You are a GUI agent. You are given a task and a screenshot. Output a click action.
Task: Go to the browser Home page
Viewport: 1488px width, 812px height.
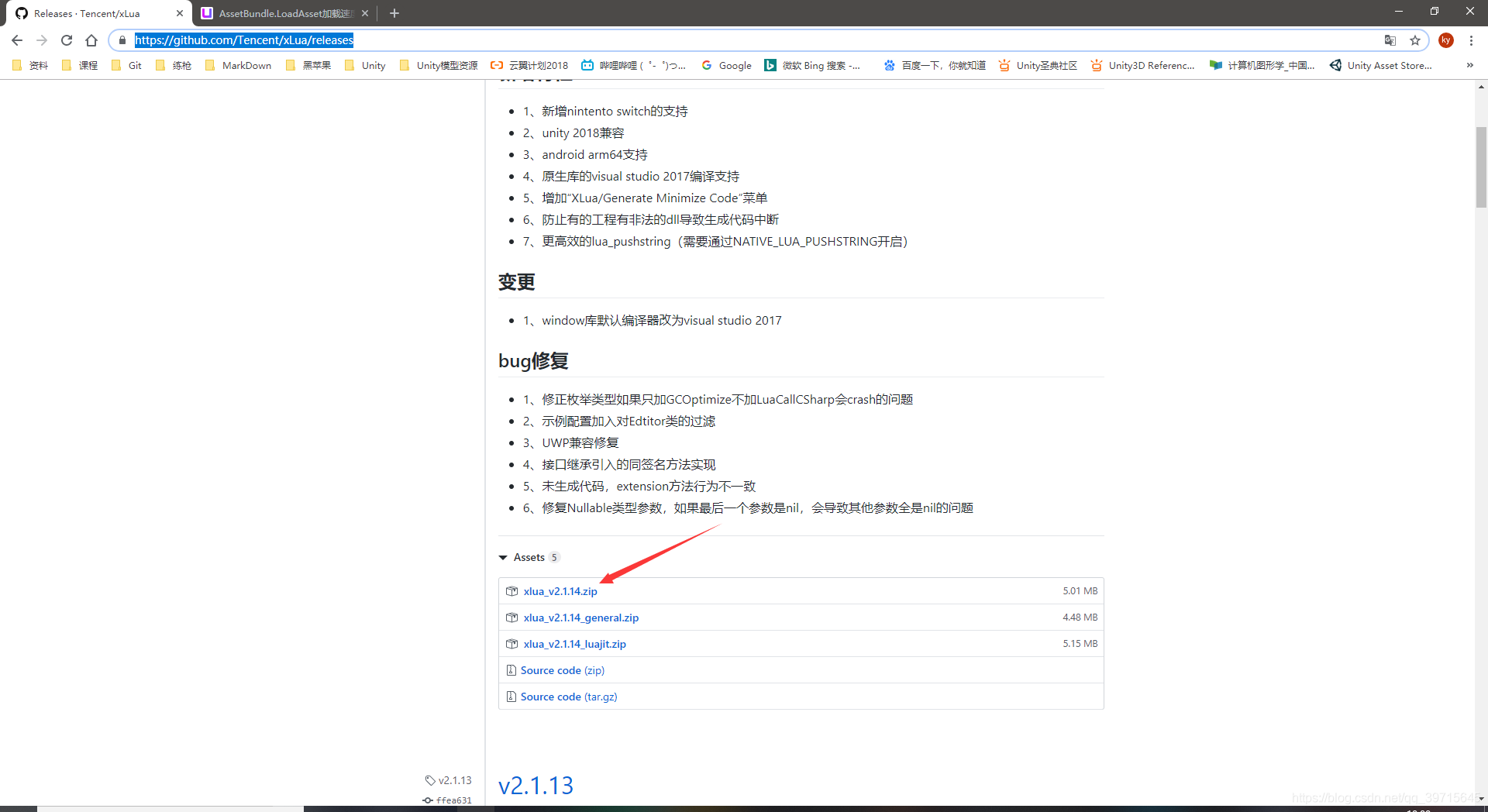click(91, 40)
